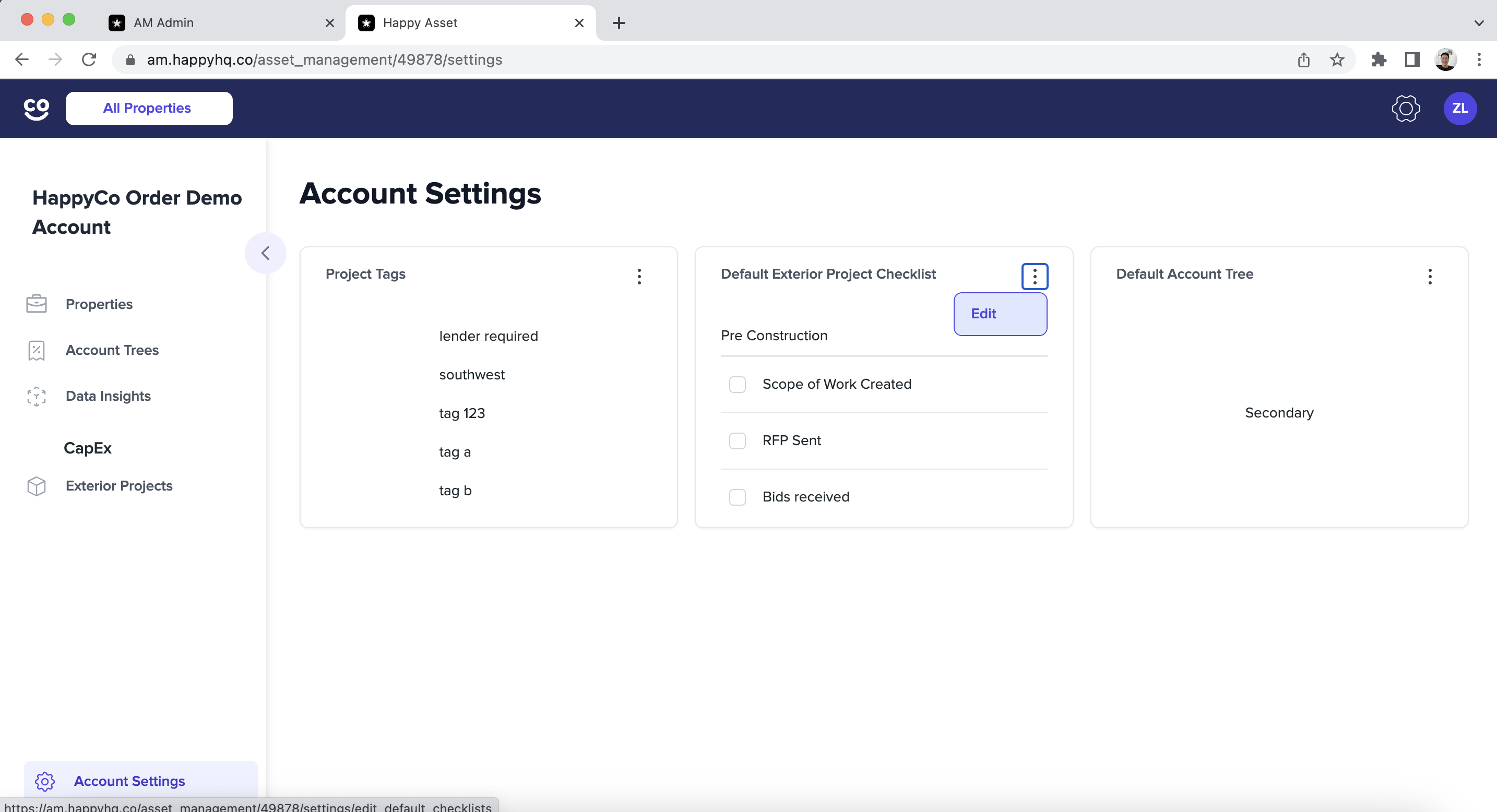1497x812 pixels.
Task: Click the Data Insights icon
Action: pyautogui.click(x=37, y=396)
